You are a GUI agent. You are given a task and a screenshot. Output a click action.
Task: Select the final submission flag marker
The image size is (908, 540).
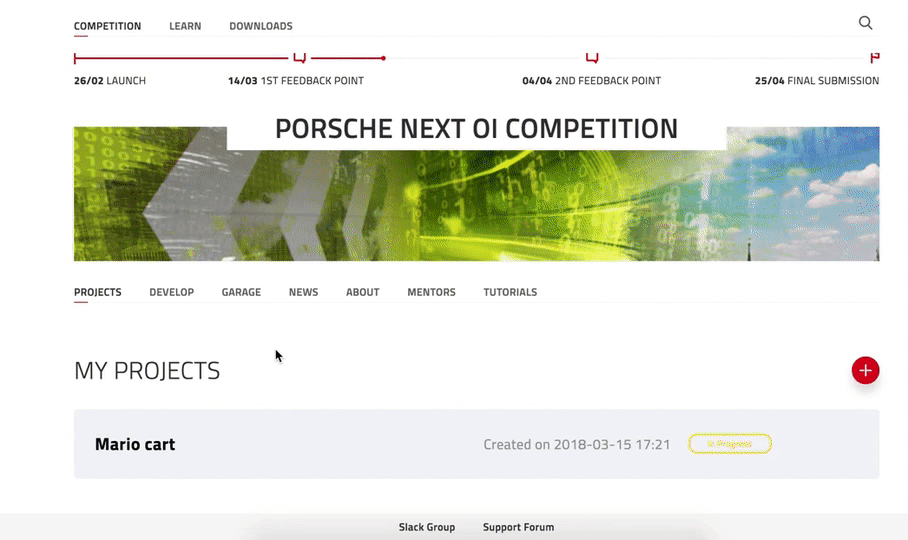click(875, 57)
